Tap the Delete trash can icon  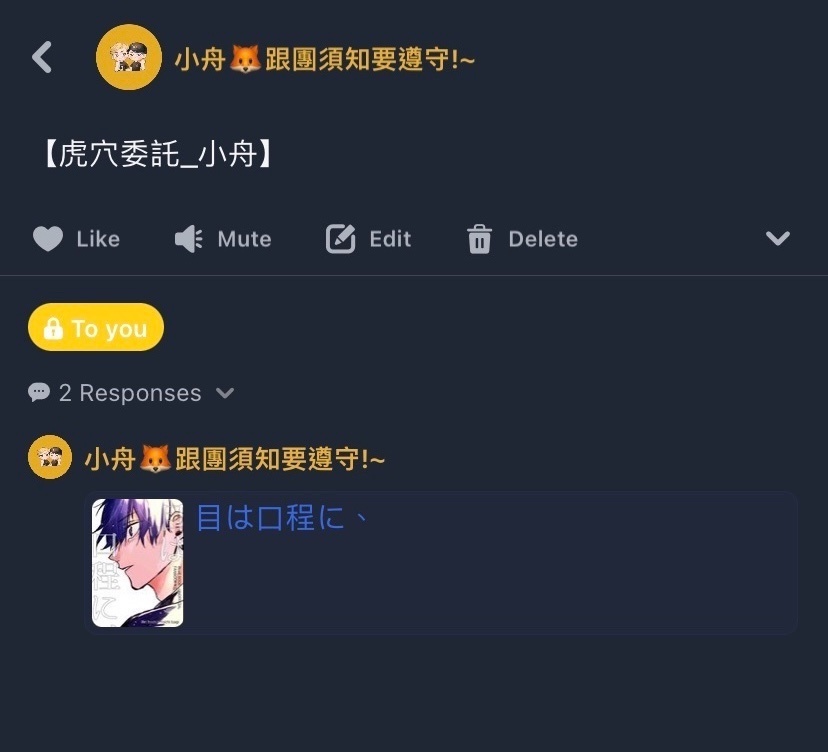click(x=479, y=239)
